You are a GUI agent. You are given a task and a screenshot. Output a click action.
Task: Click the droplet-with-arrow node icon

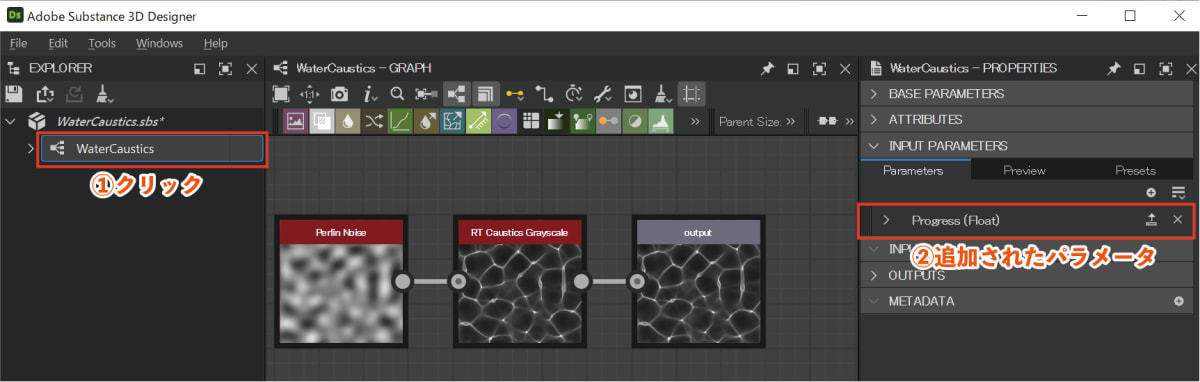click(426, 122)
